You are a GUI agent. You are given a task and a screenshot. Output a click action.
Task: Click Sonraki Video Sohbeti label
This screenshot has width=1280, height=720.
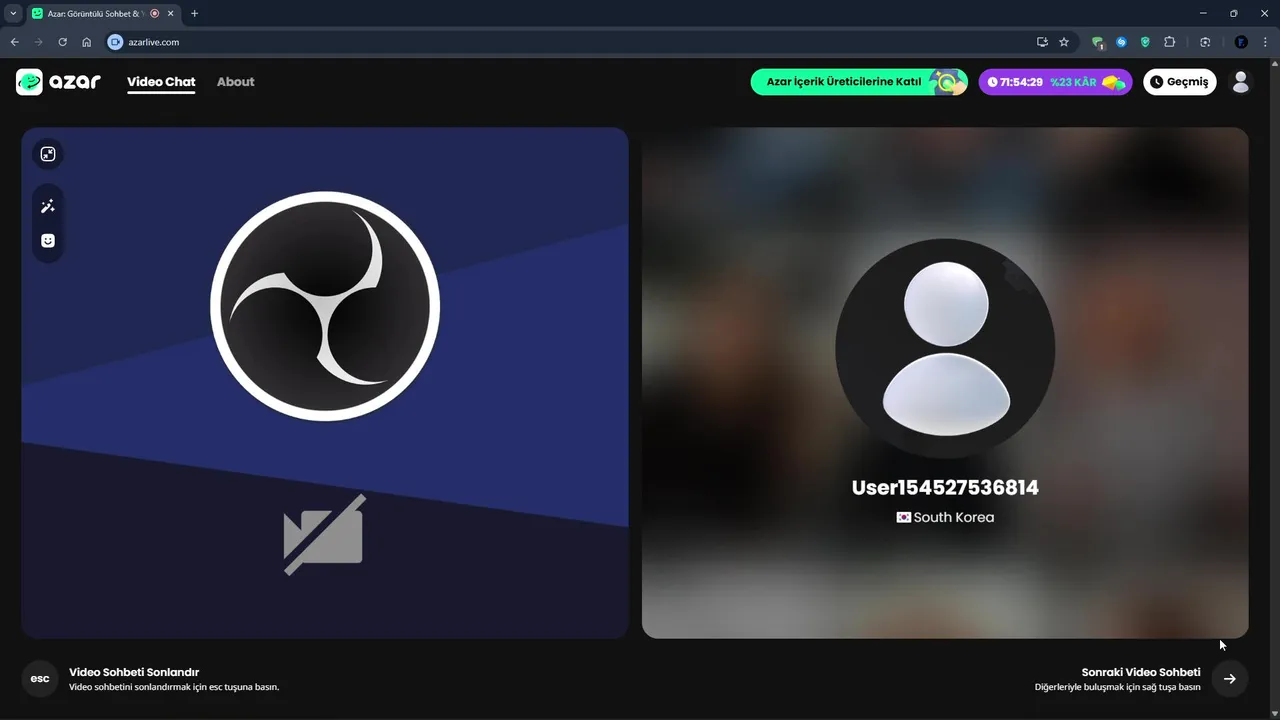pos(1141,672)
